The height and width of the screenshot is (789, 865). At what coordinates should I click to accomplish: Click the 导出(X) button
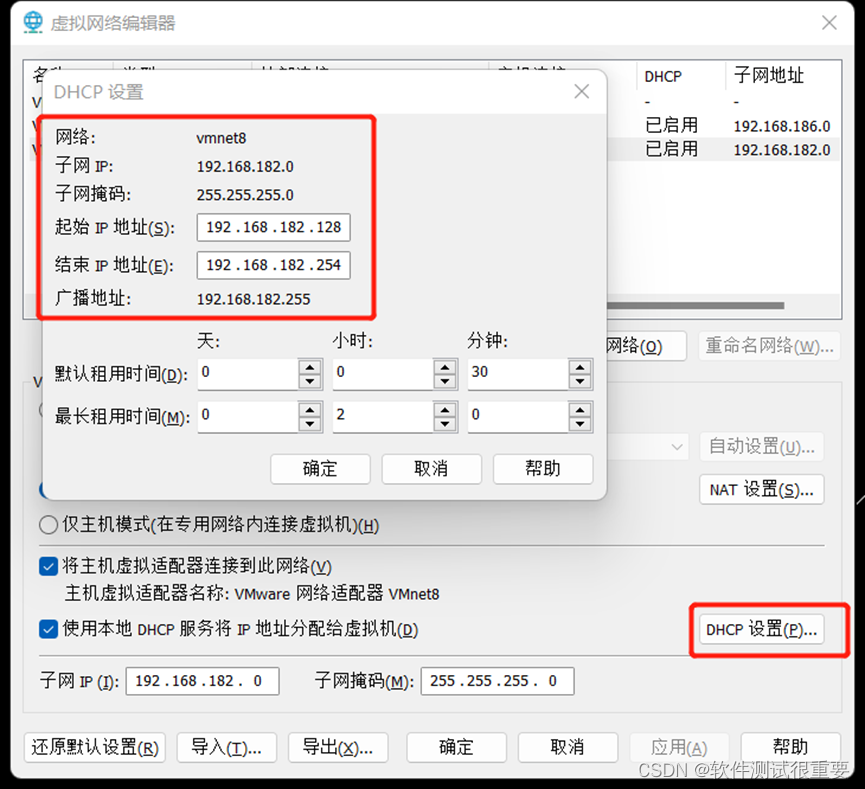pyautogui.click(x=338, y=748)
